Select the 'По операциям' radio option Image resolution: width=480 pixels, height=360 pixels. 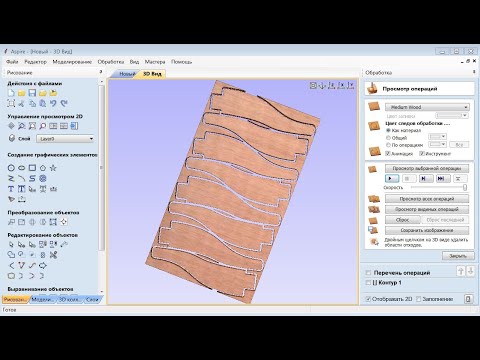point(388,145)
